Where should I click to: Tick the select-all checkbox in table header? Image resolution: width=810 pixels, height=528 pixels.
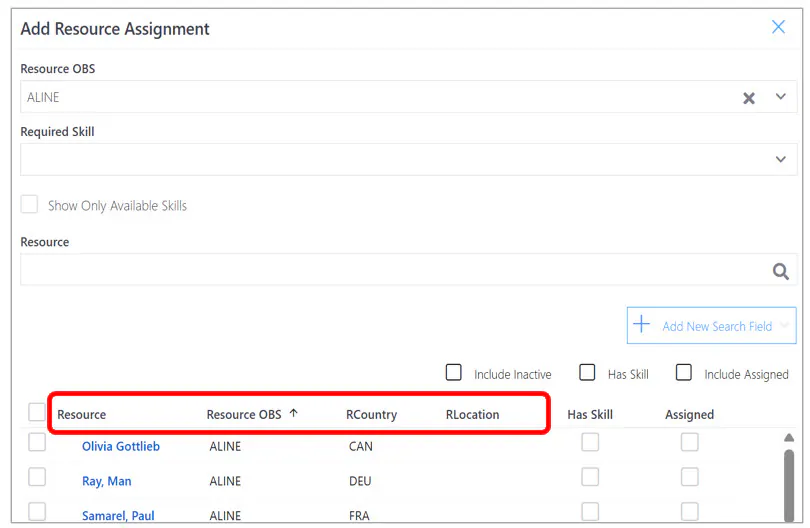coord(37,412)
